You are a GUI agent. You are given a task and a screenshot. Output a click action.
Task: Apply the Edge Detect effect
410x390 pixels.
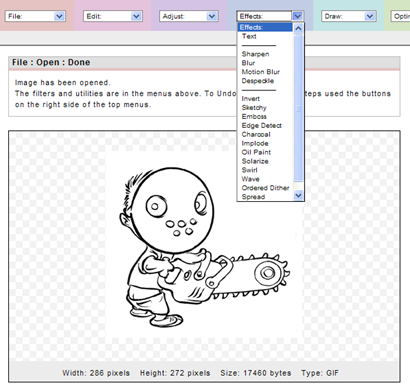tap(262, 126)
